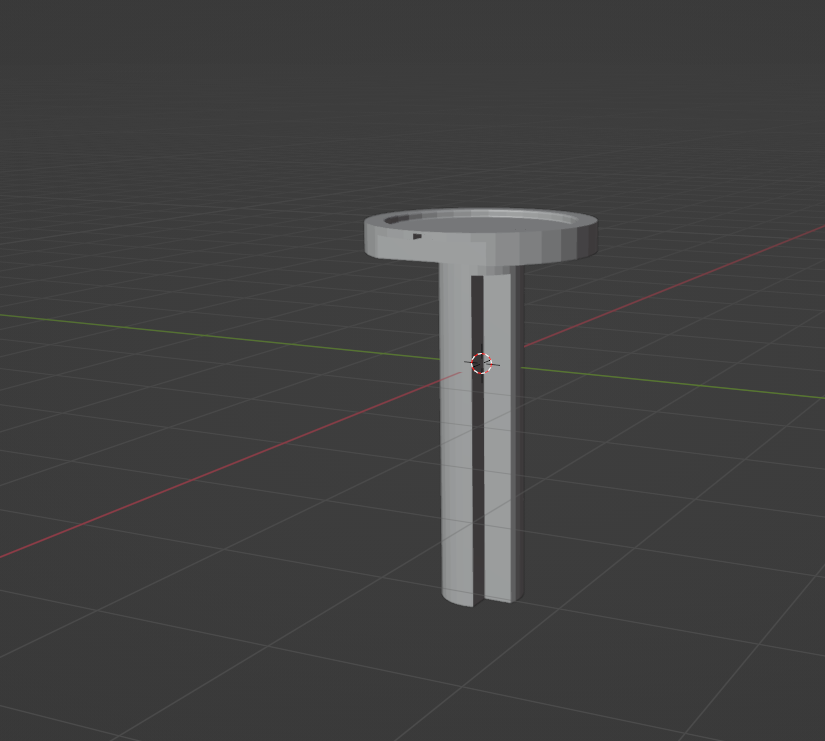Click the 3D cursor on the stem
The height and width of the screenshot is (741, 825).
click(x=481, y=363)
